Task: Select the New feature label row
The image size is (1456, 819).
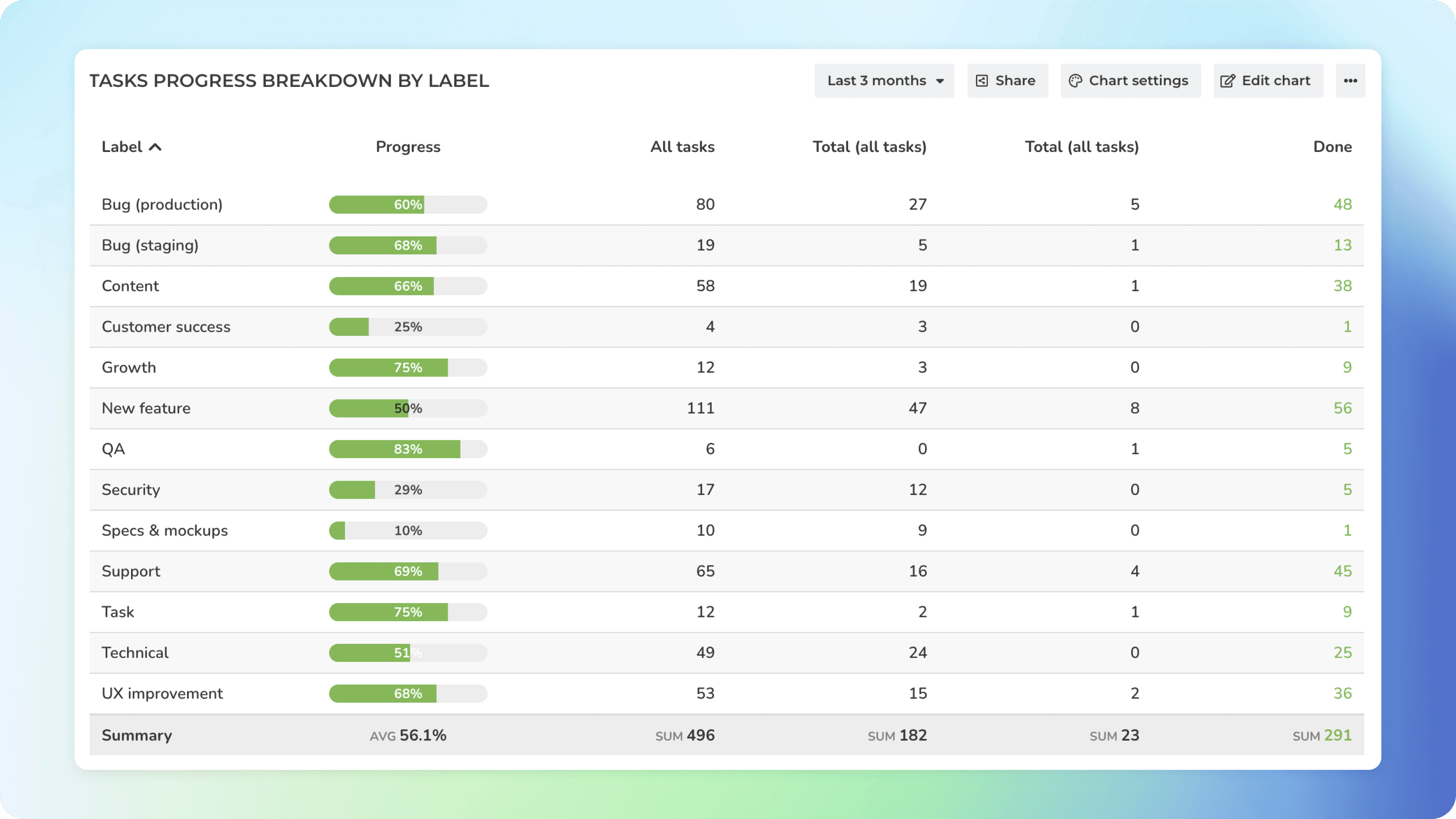Action: tap(146, 408)
